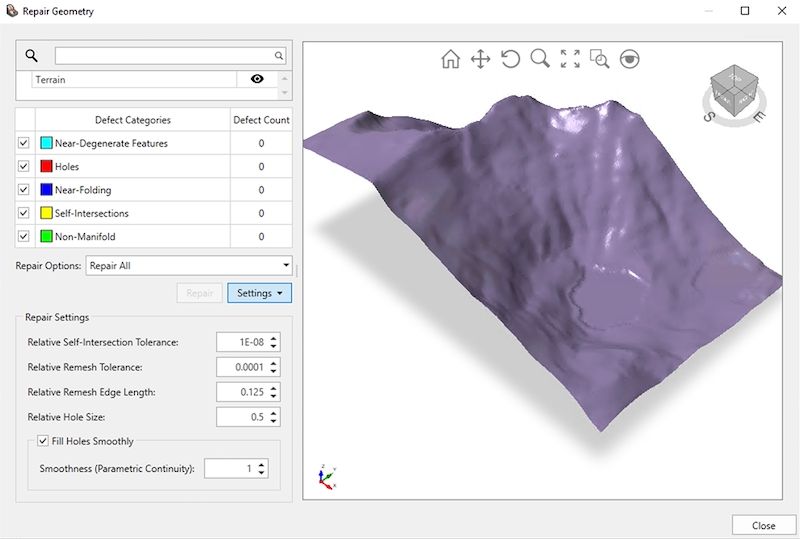Screen dimensions: 800x539
Task: Select the Terrain item in the geometry list
Action: [x=134, y=79]
